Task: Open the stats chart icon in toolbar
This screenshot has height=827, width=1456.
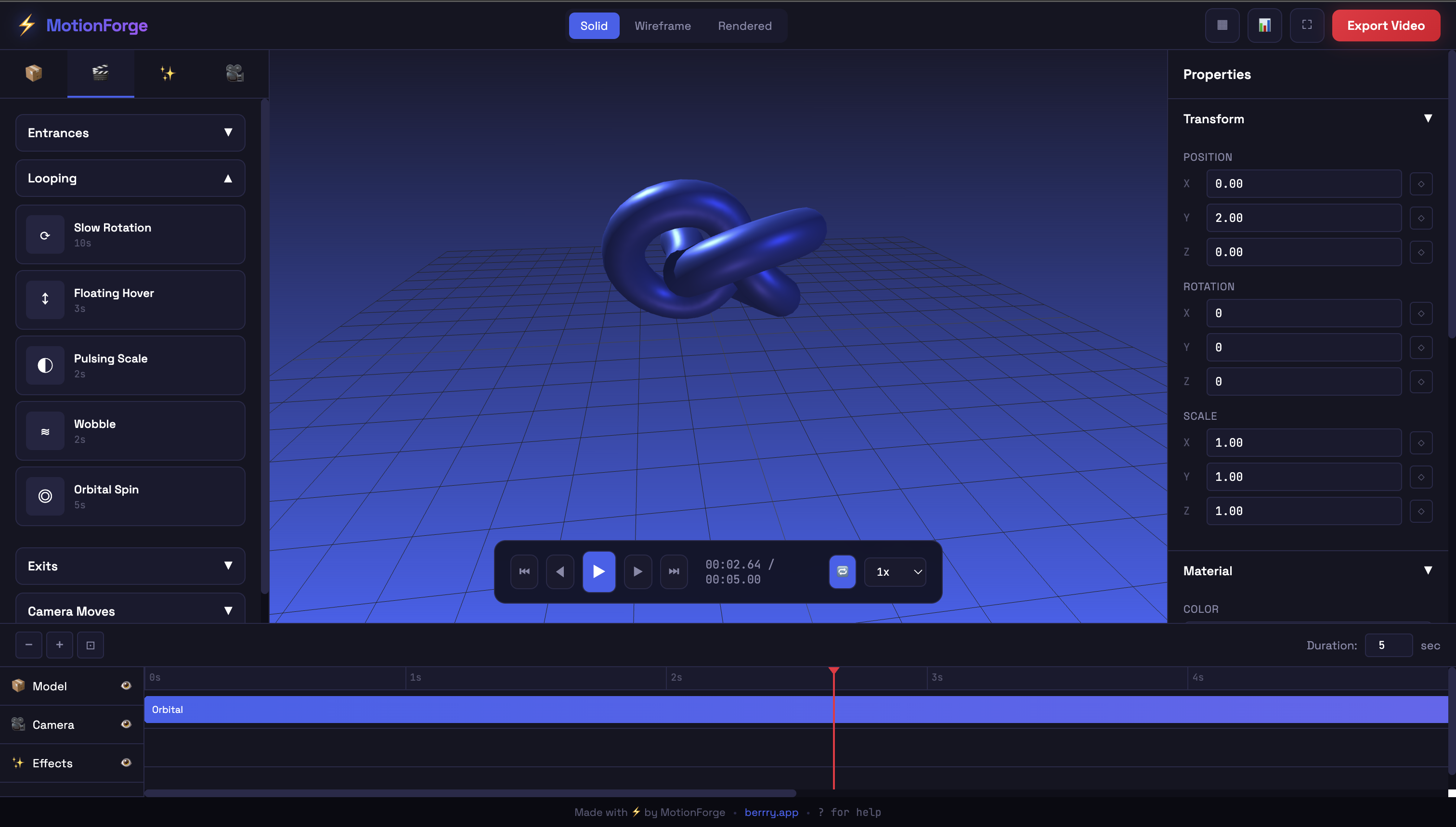Action: 1264,25
